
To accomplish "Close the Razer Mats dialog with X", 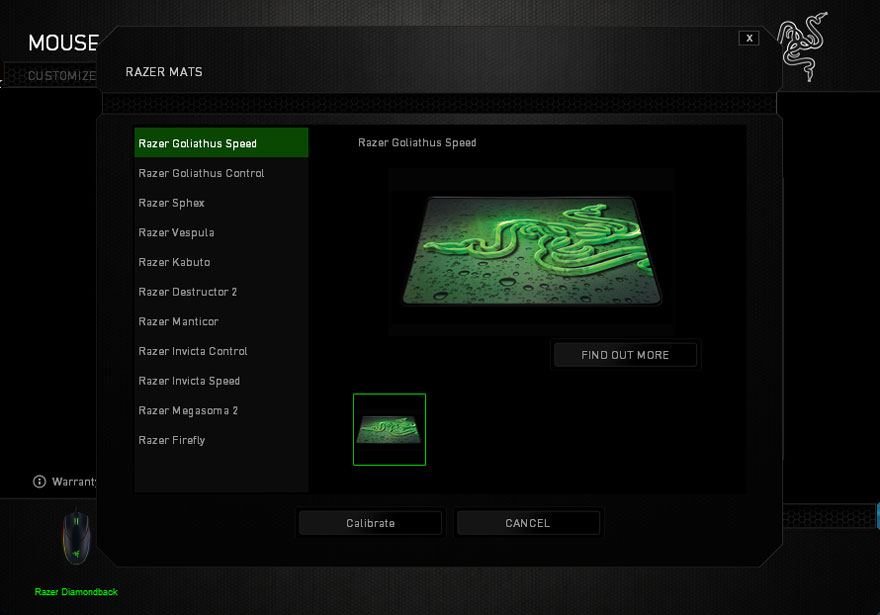I will (x=749, y=38).
